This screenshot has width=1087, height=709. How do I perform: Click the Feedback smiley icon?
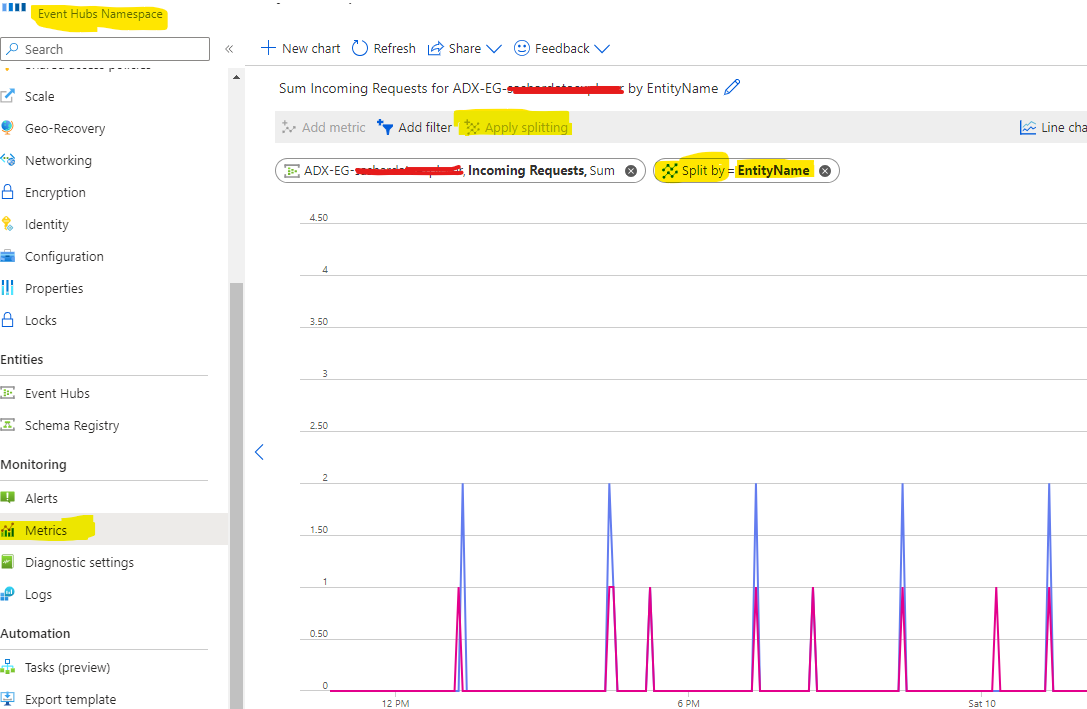pyautogui.click(x=522, y=48)
